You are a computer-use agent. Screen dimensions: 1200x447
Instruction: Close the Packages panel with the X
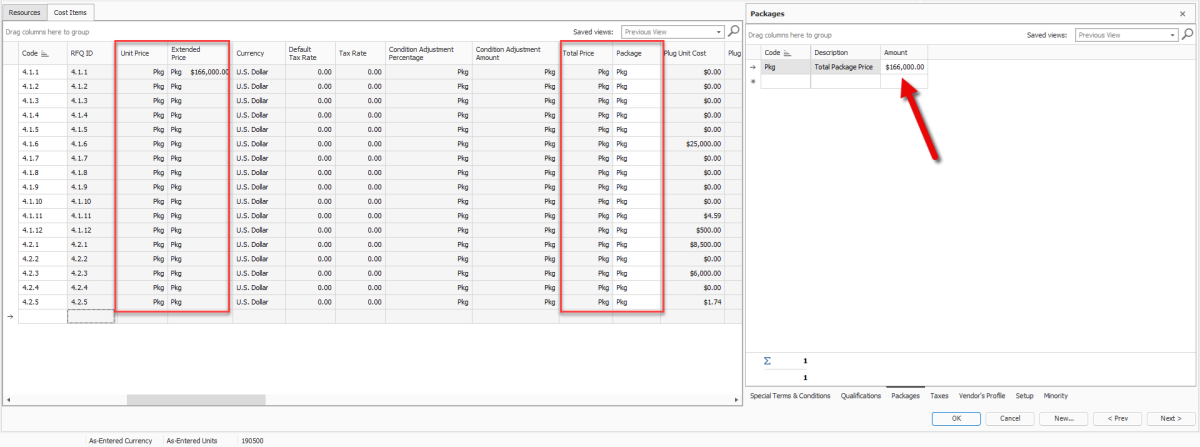pyautogui.click(x=1182, y=14)
